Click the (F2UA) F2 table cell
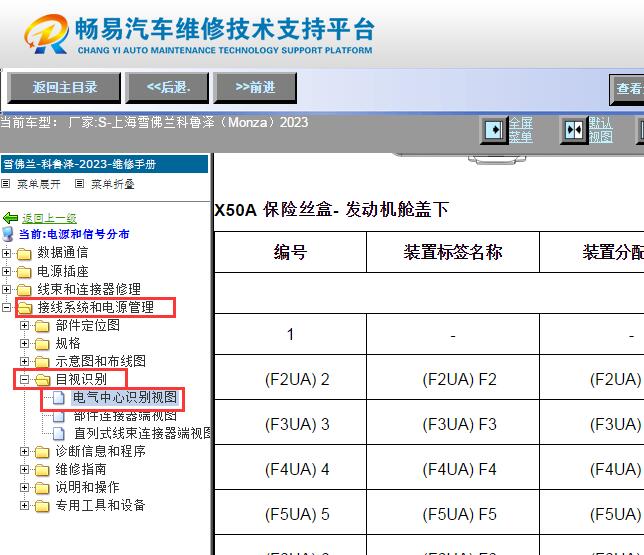The width and height of the screenshot is (644, 555). tap(453, 377)
